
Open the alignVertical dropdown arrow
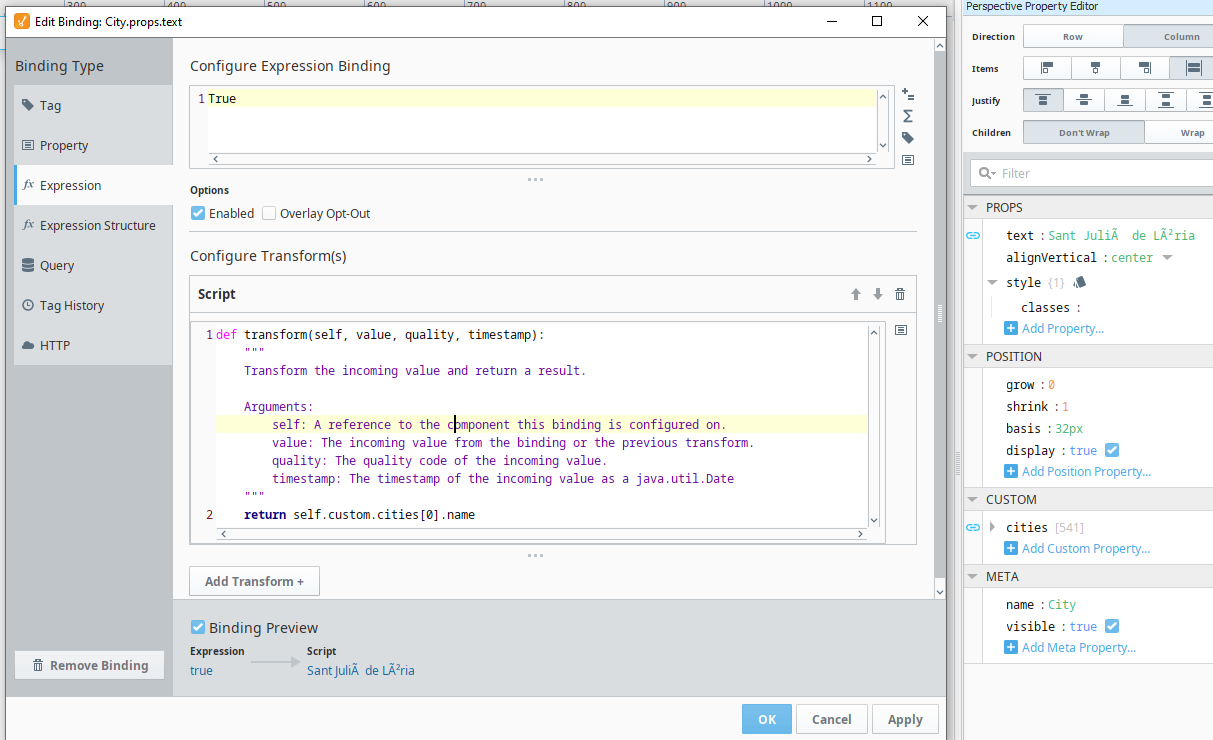1167,258
